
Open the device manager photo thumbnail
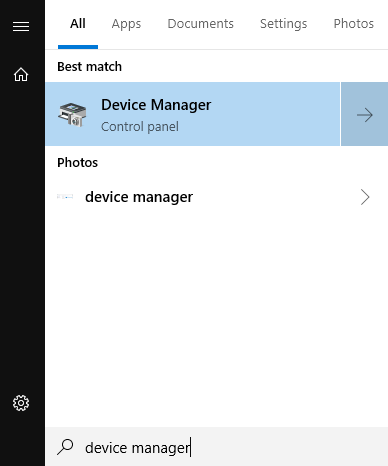[x=65, y=197]
